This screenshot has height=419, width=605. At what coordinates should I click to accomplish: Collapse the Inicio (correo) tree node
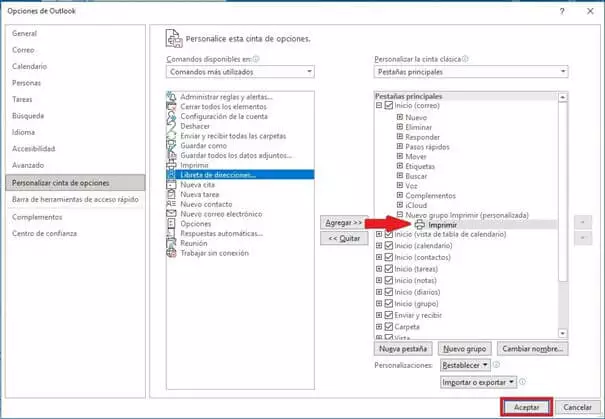[379, 105]
